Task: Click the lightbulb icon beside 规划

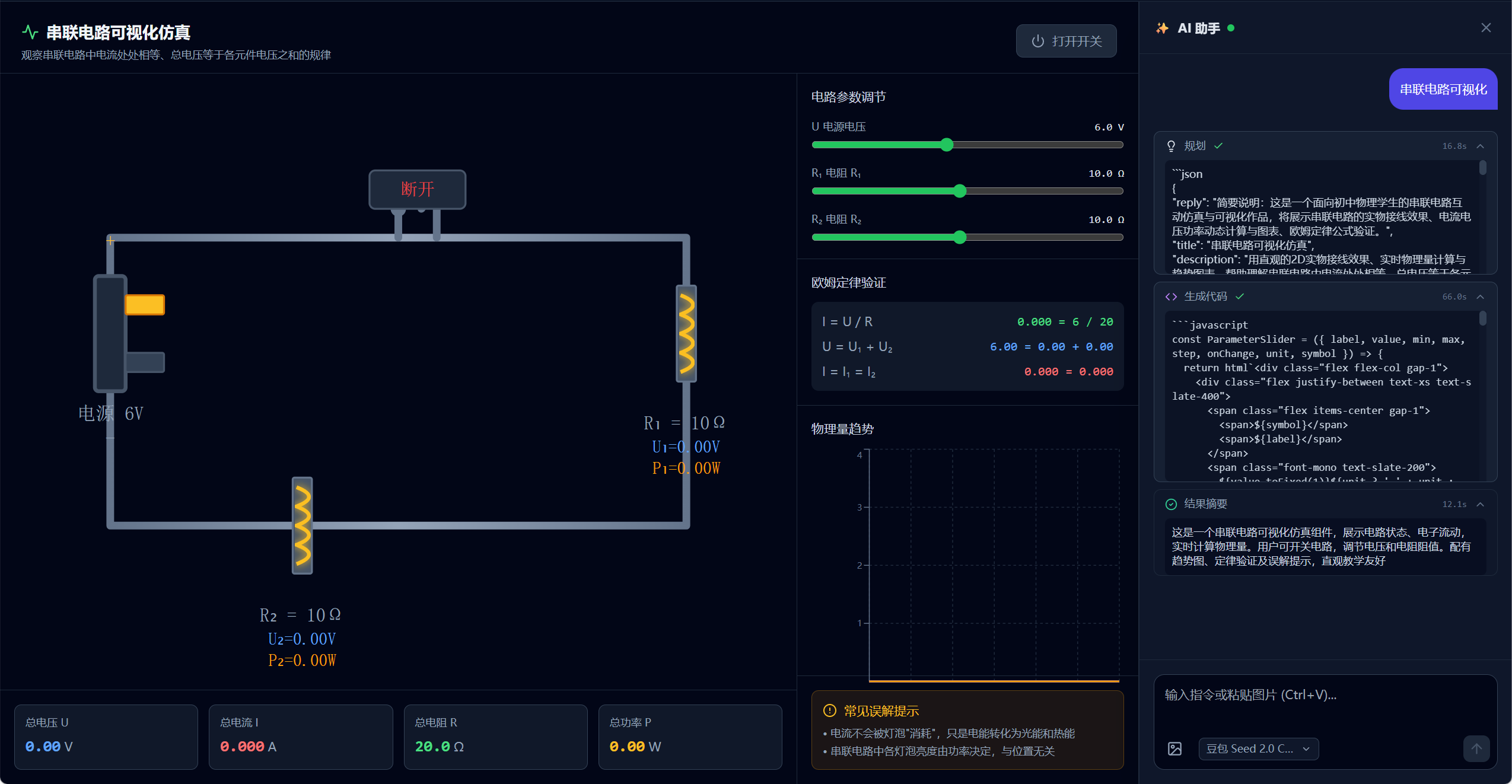Action: click(x=1171, y=146)
